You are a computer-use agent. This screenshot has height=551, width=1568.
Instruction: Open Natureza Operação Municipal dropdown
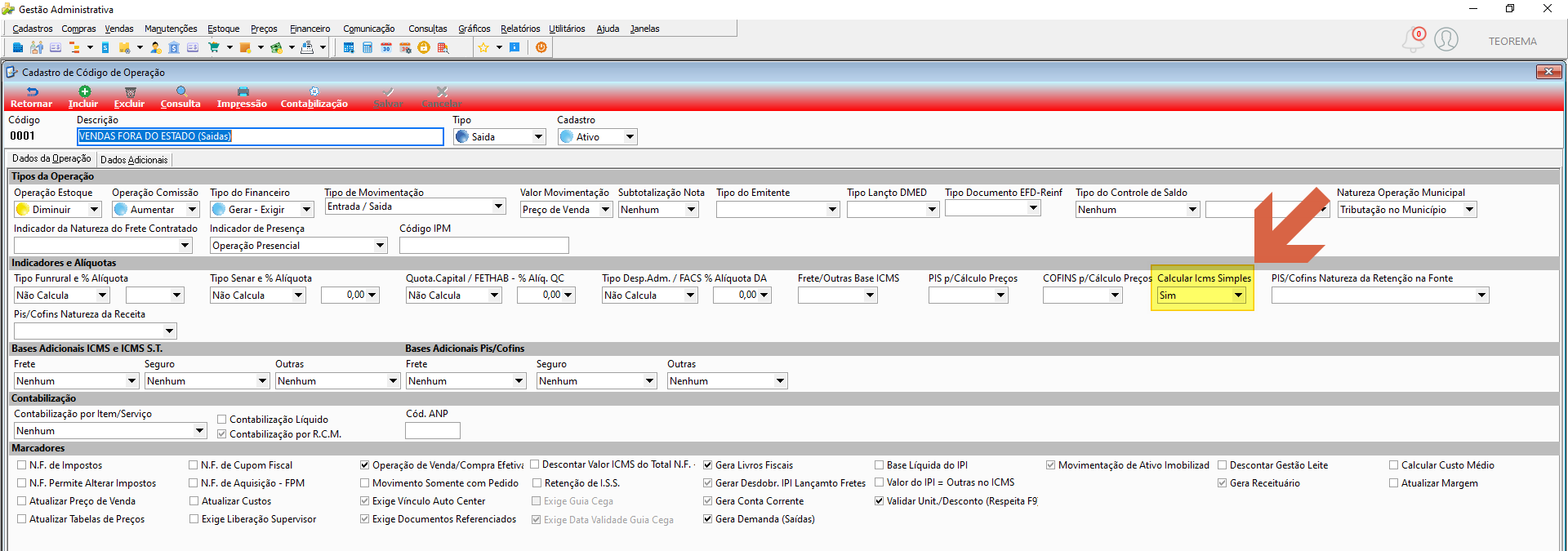click(x=1406, y=210)
